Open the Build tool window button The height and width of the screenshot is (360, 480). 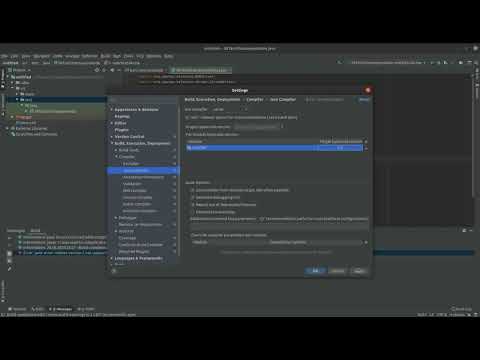coord(37,309)
